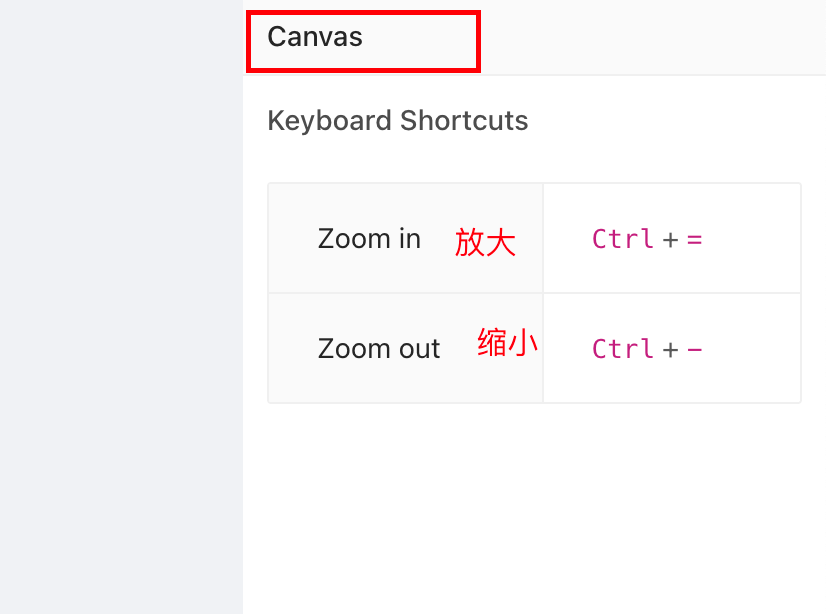Select the Canvas section header

[x=315, y=37]
